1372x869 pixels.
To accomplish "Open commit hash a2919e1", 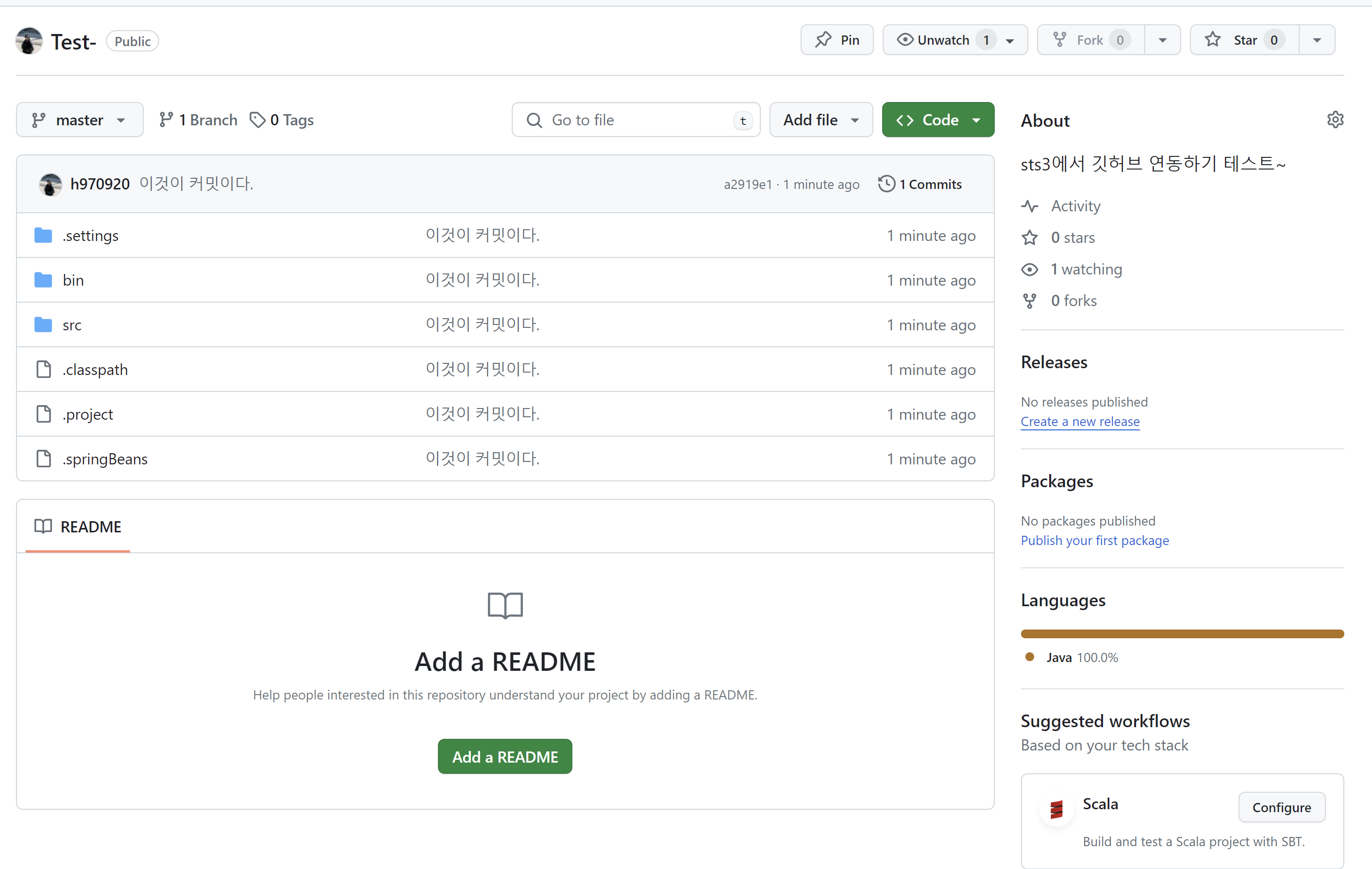I will (x=748, y=184).
